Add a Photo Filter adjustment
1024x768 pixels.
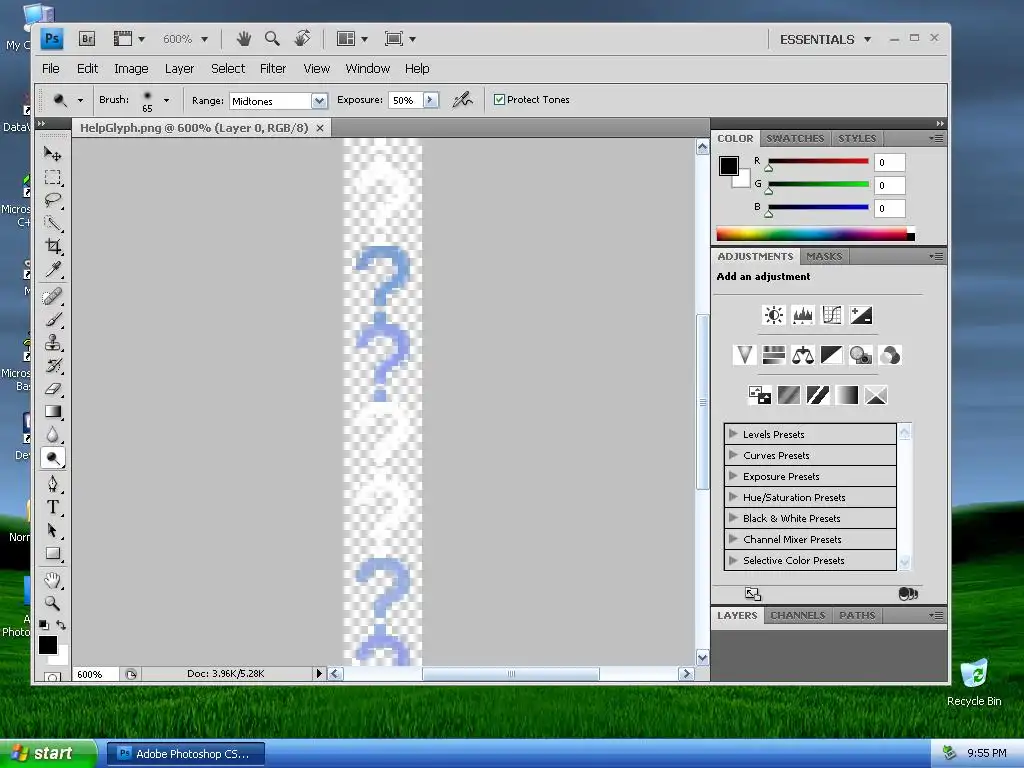tap(861, 355)
